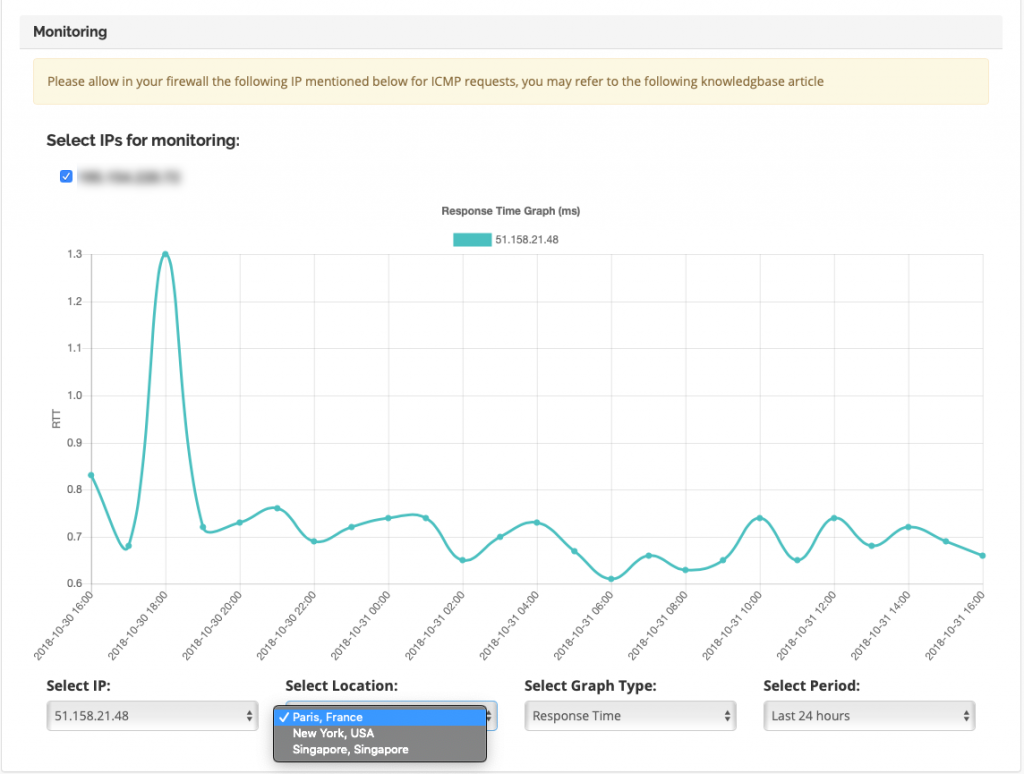Click the teal legend swatch for 51.158.21.48

(472, 240)
